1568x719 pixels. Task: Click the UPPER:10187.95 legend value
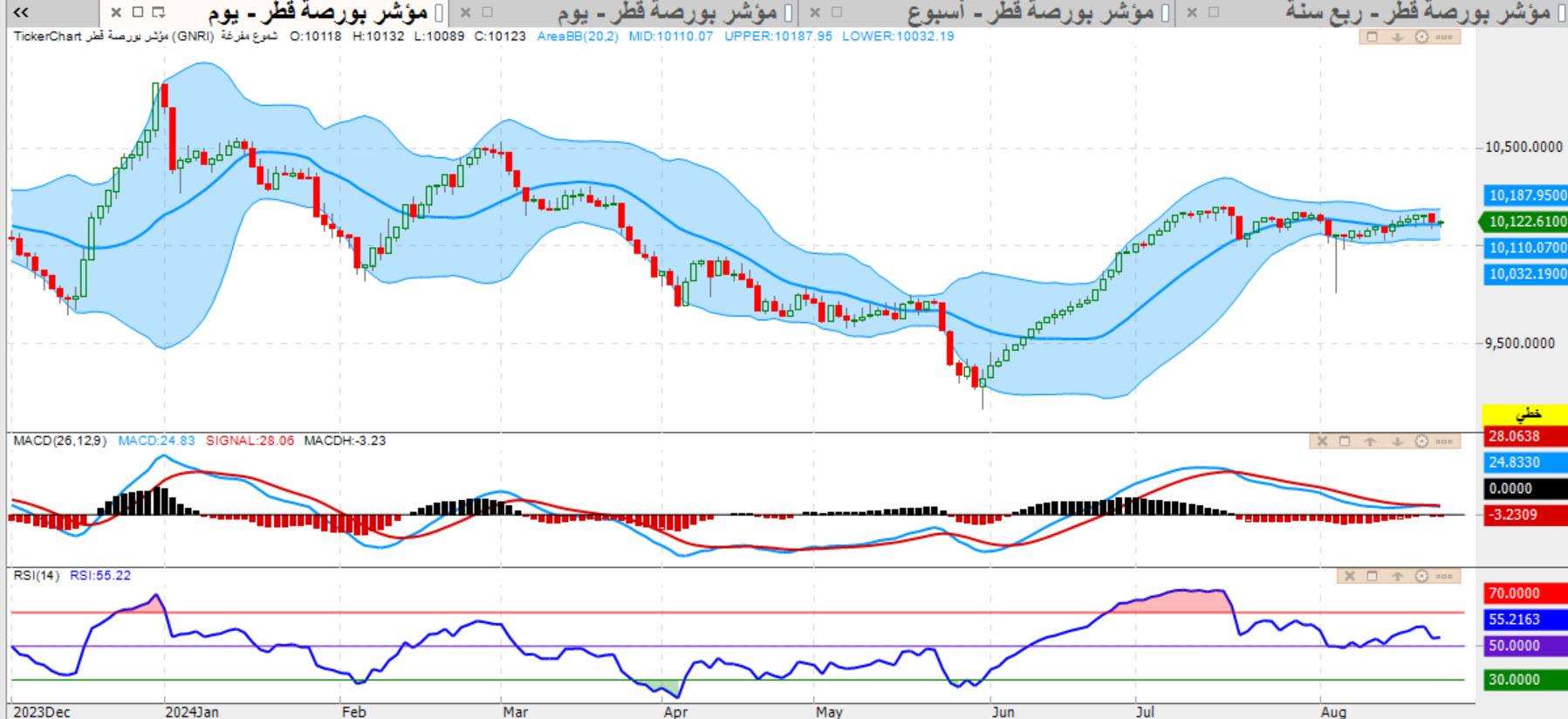point(778,37)
